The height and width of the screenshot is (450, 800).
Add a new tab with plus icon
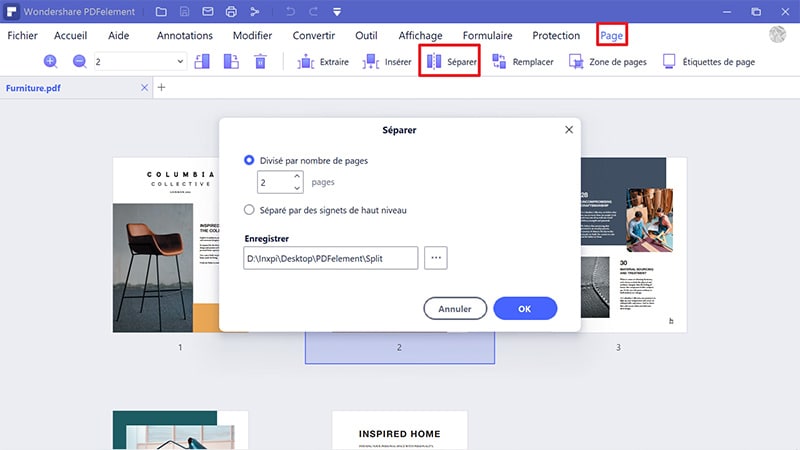click(161, 87)
